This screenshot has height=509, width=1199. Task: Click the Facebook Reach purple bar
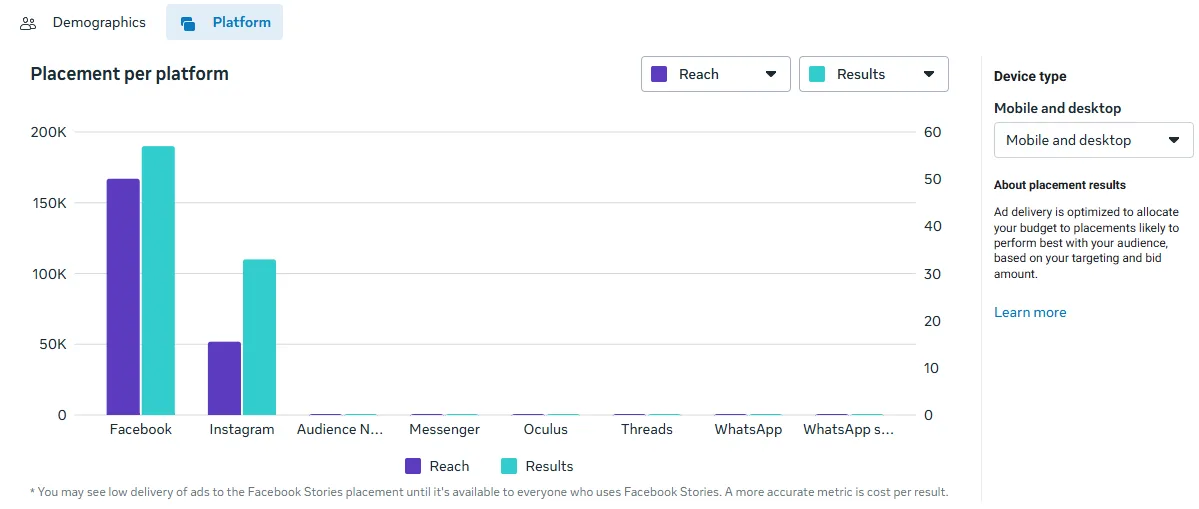[x=123, y=297]
